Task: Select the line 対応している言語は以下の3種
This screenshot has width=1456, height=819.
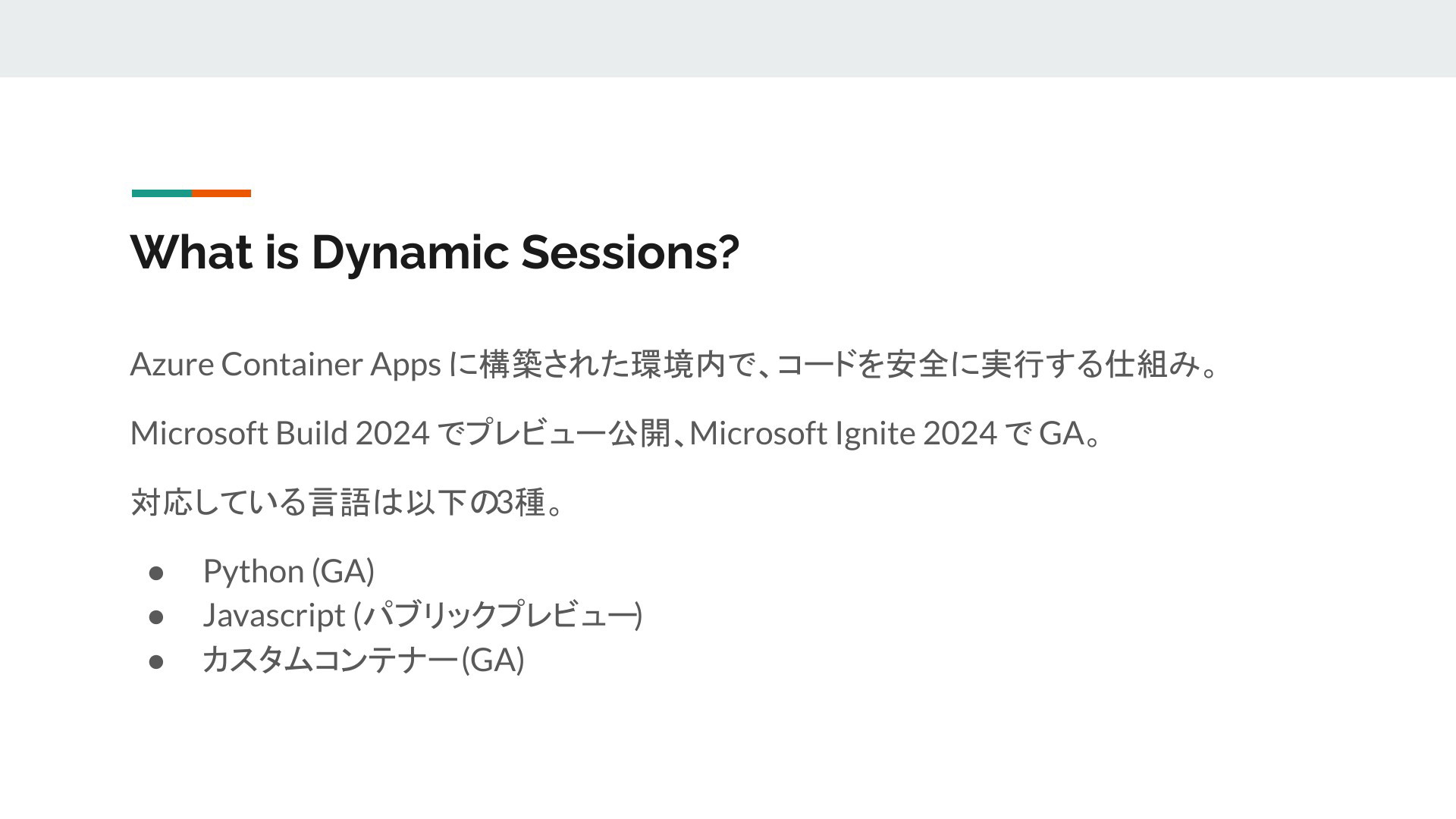Action: 346,502
